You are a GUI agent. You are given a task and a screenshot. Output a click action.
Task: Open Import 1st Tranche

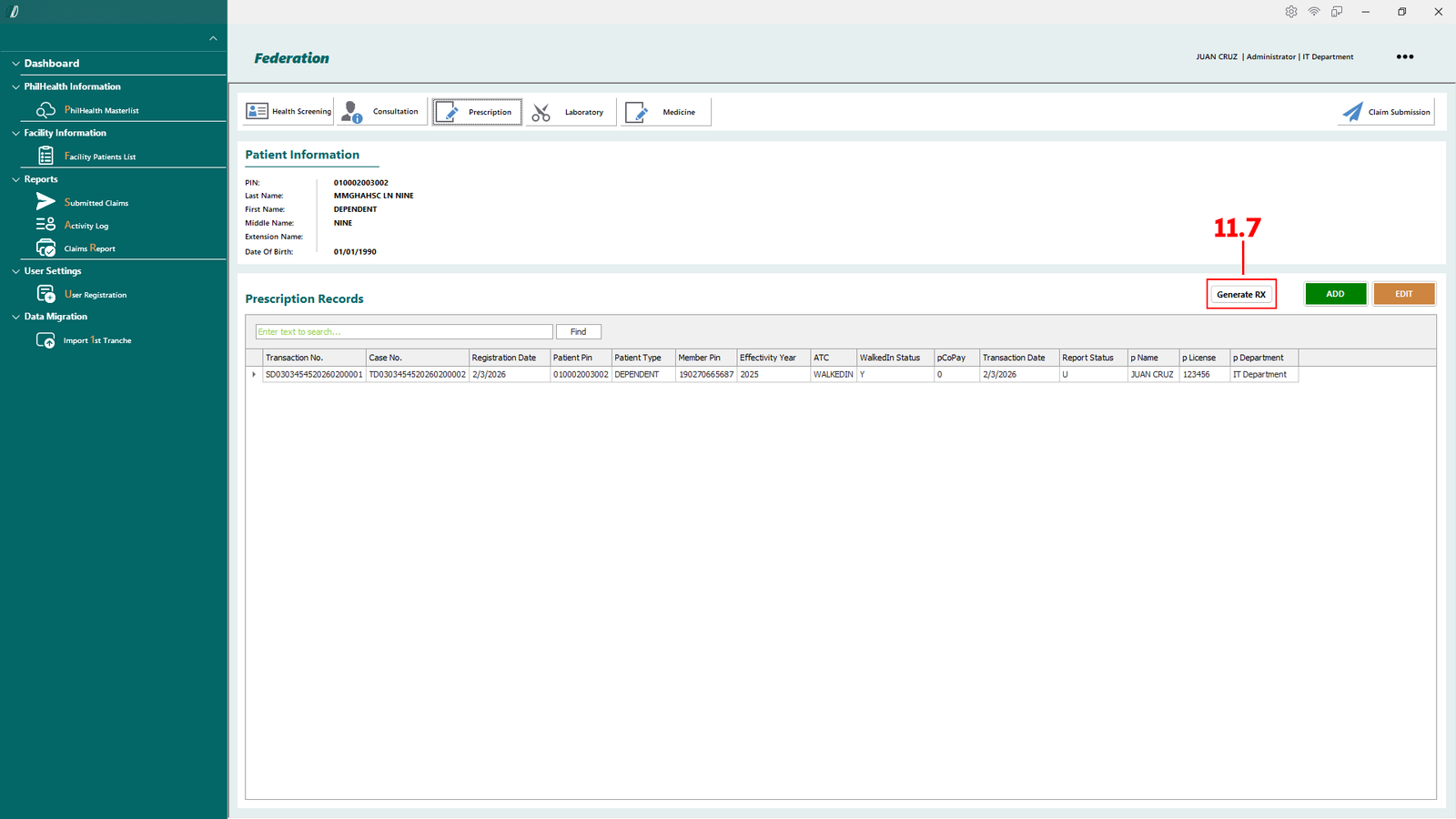[x=96, y=340]
